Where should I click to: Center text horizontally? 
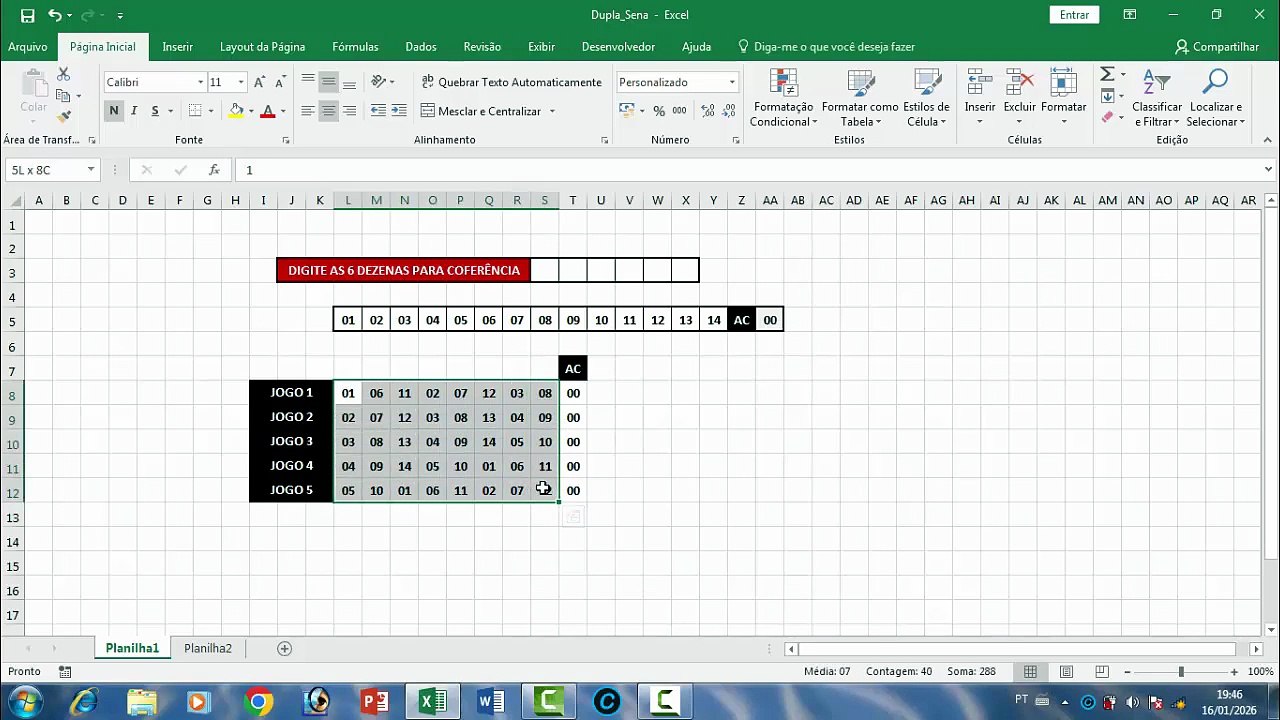click(329, 111)
